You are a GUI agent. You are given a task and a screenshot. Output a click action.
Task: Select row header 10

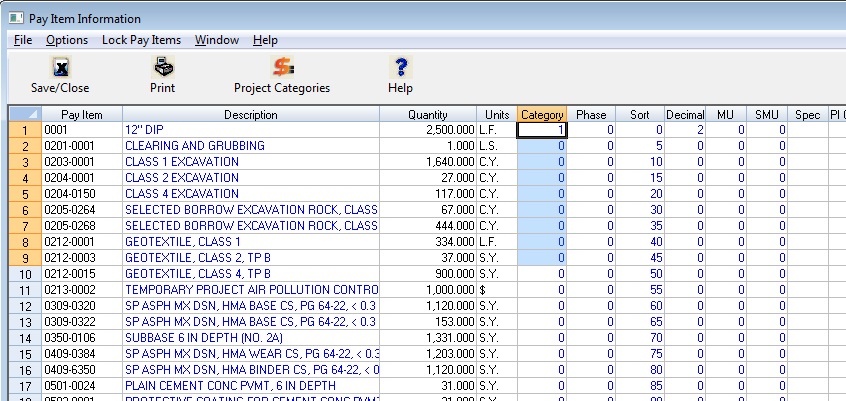pos(25,274)
